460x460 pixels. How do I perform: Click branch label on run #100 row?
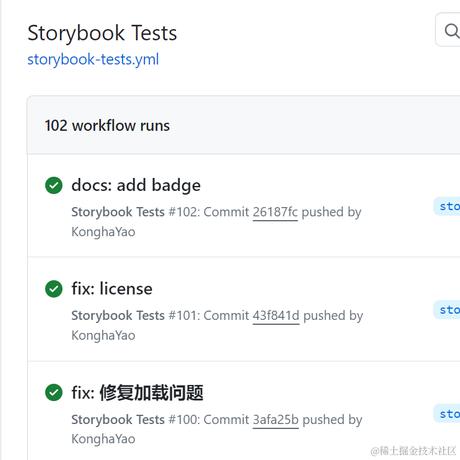pyautogui.click(x=447, y=414)
